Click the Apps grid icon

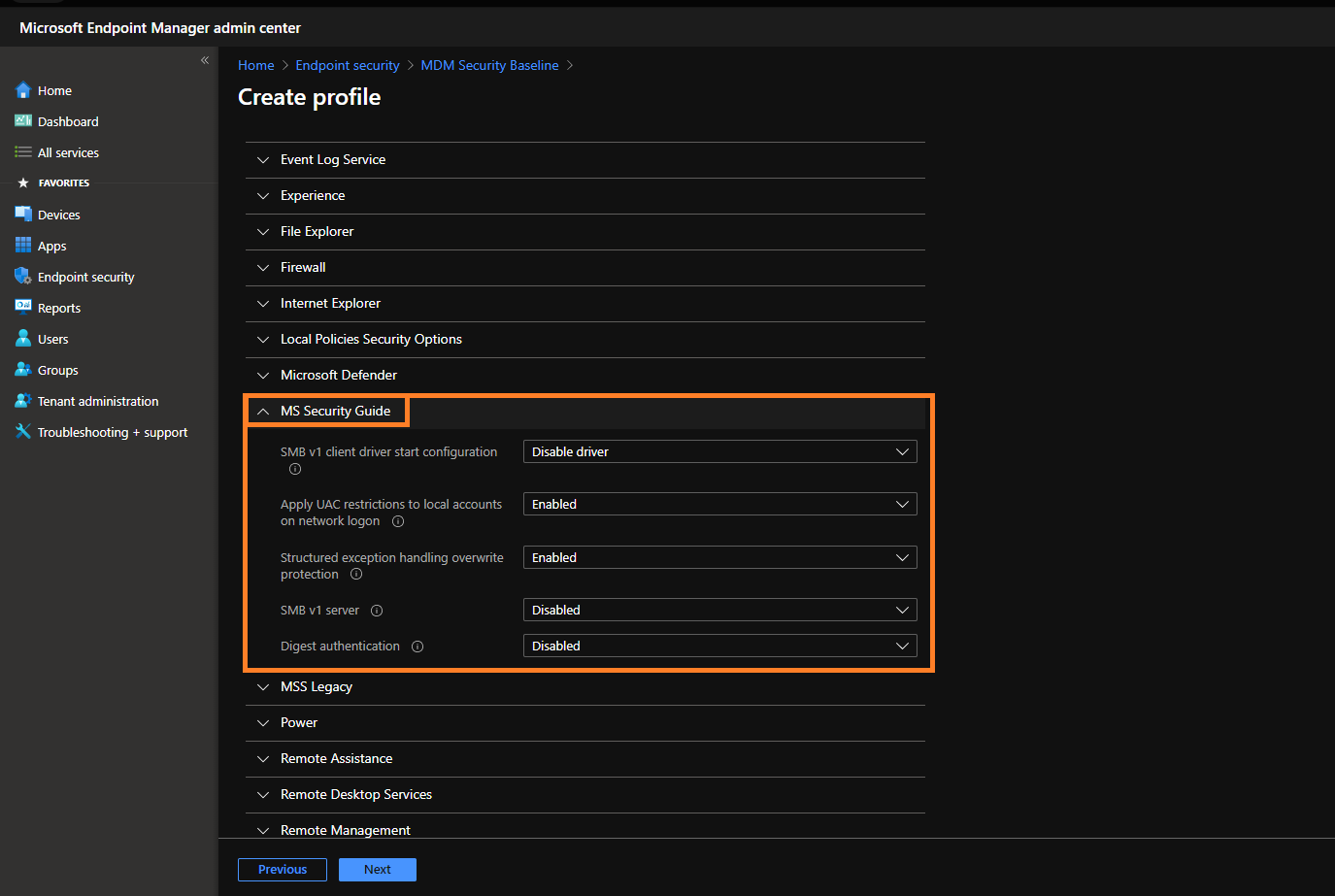(23, 246)
